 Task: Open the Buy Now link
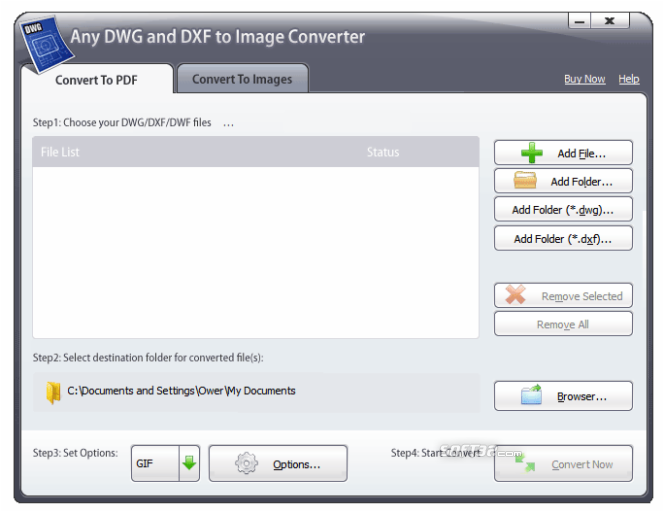pyautogui.click(x=584, y=79)
